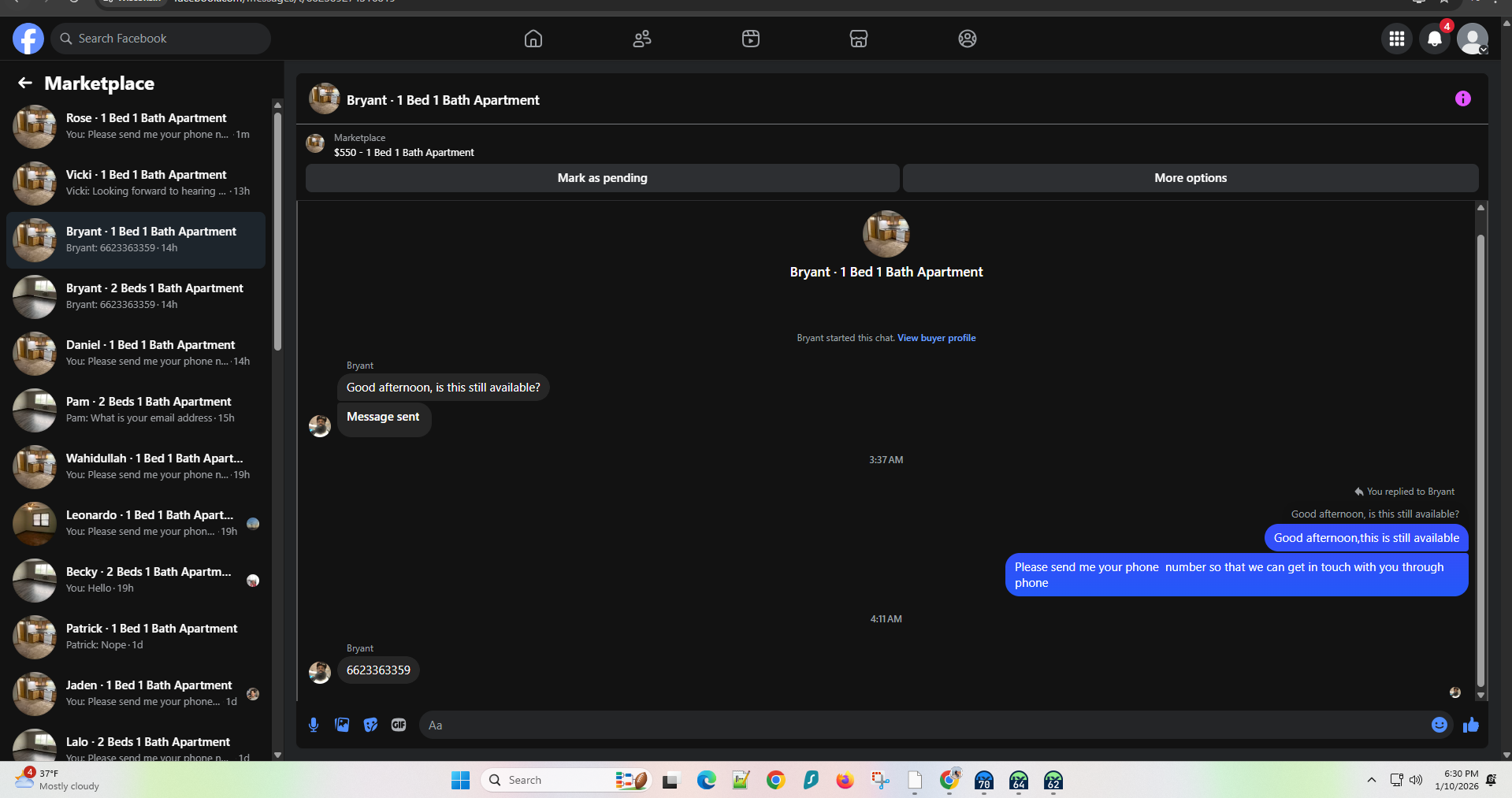Screen dimensions: 1512x798
Task: Open the volume speaker tray icon
Action: click(x=1416, y=780)
